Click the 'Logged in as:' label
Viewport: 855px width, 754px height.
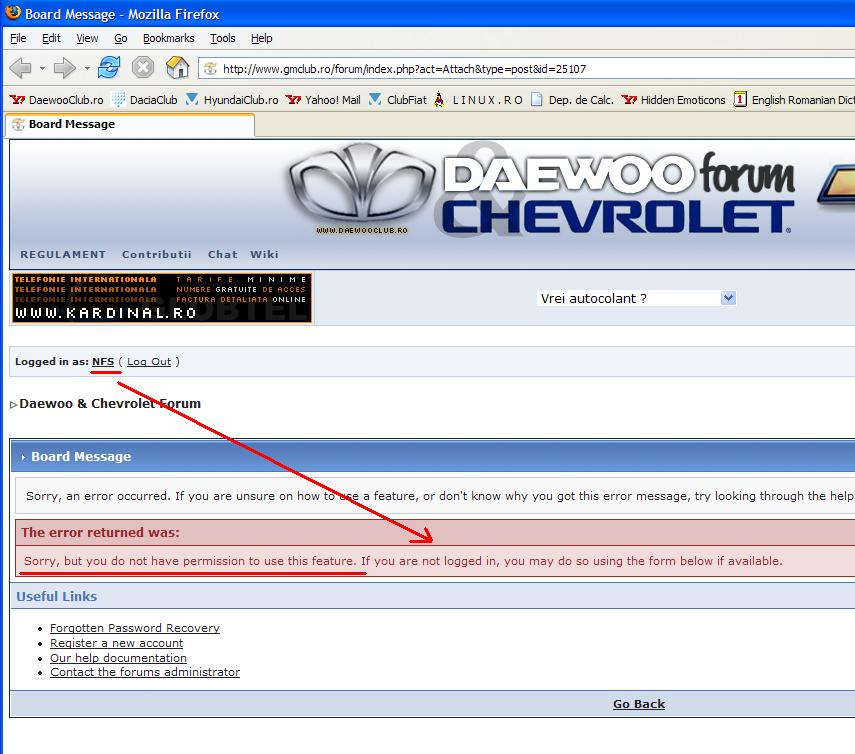(x=52, y=361)
